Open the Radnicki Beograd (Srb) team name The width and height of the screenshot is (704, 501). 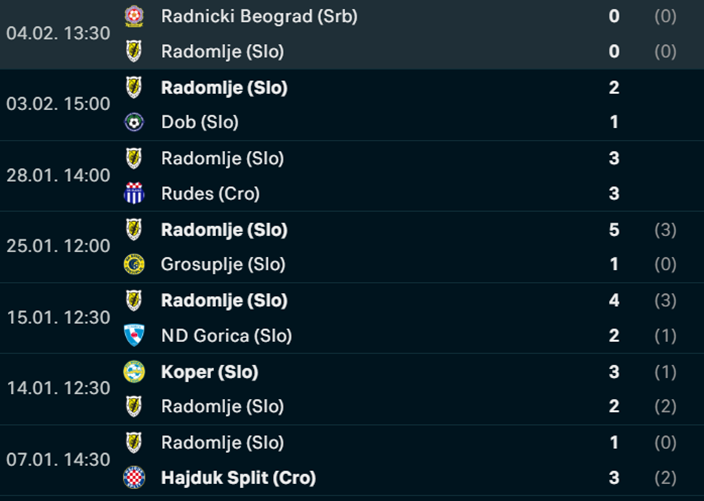coord(260,17)
